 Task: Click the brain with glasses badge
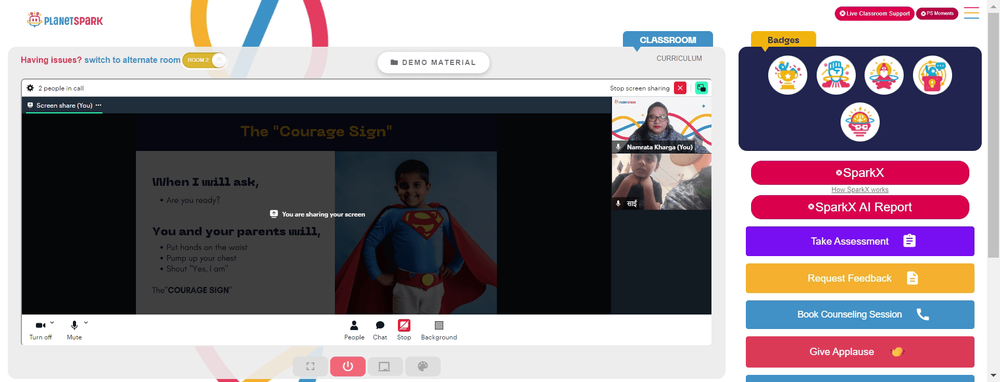tap(860, 122)
